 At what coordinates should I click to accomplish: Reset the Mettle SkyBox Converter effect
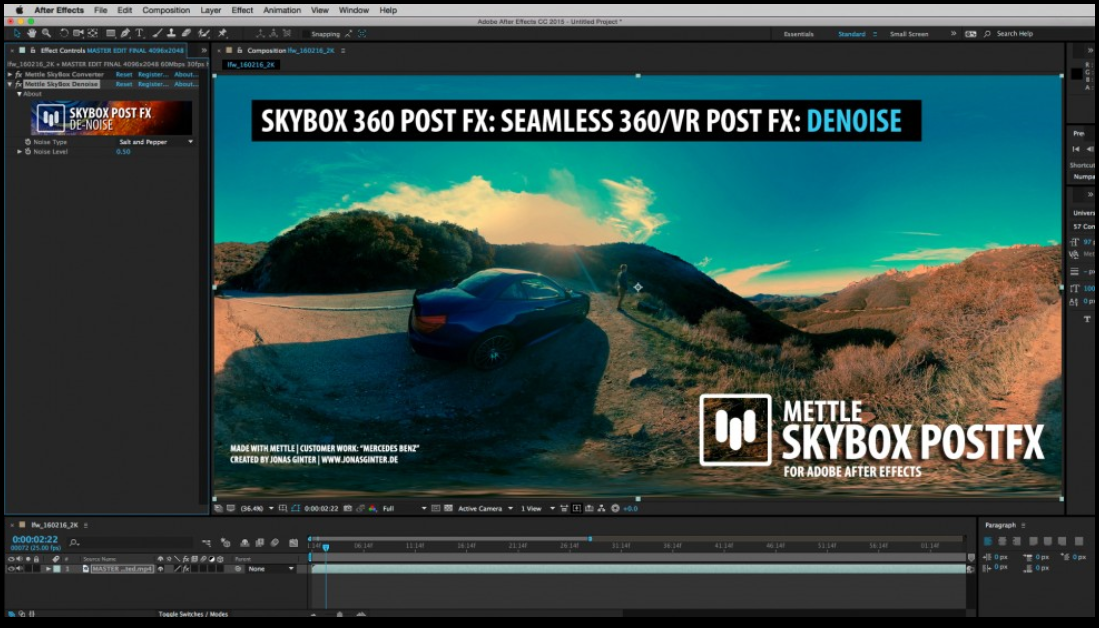click(x=124, y=74)
